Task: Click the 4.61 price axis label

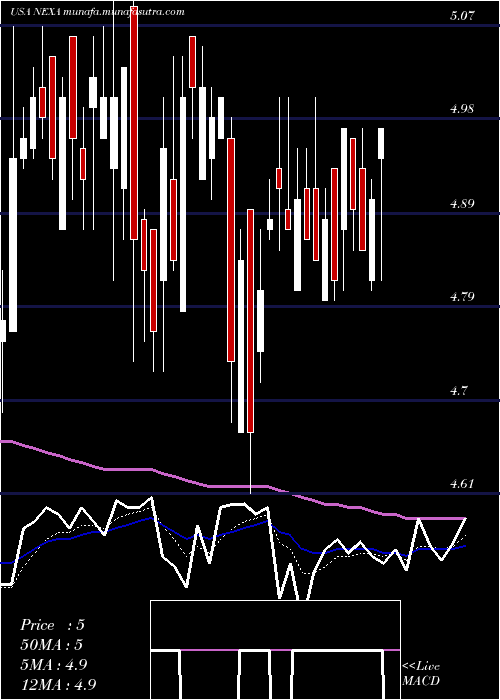Action: (x=462, y=483)
